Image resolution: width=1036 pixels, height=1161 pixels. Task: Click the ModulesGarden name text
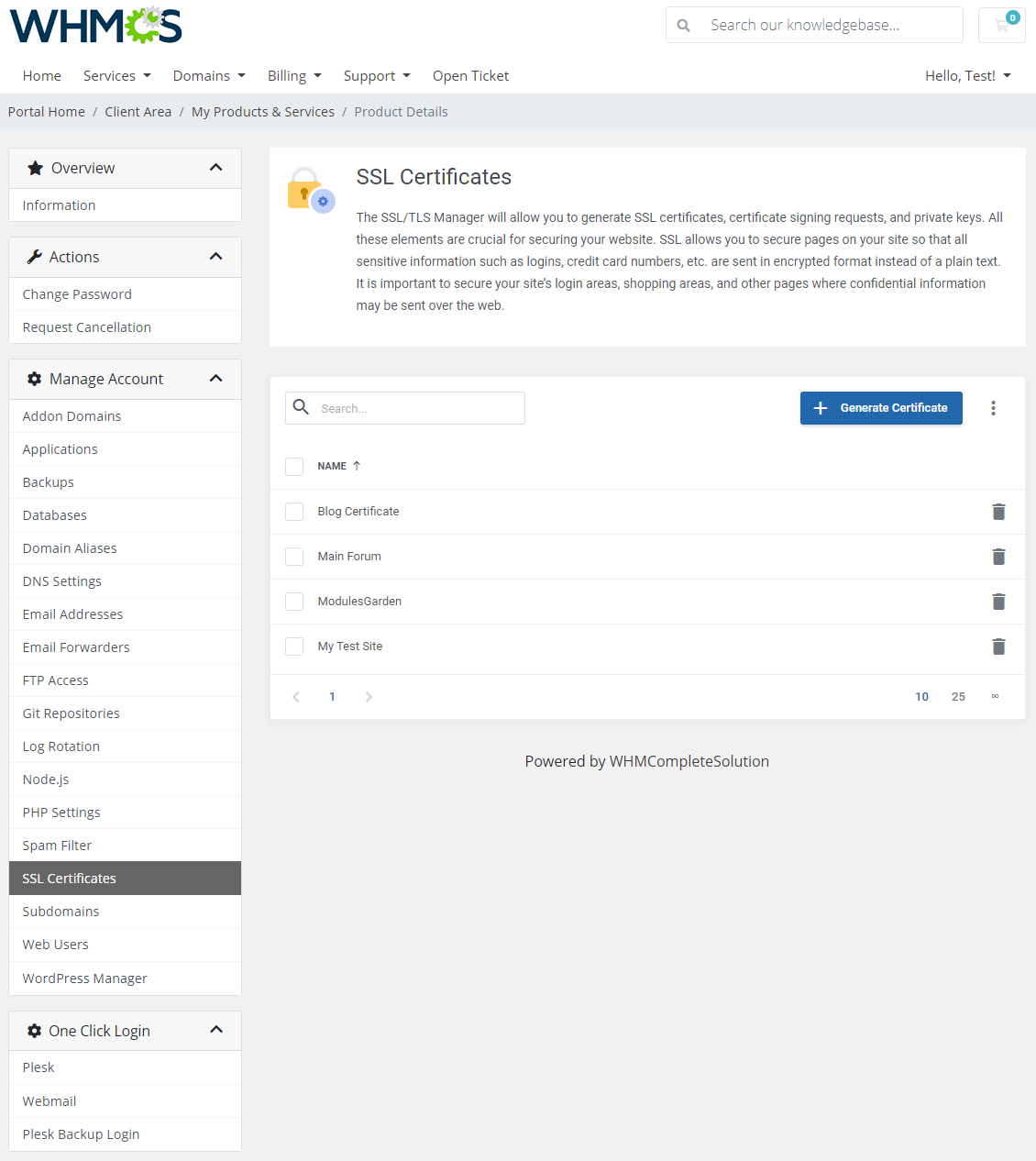click(x=359, y=602)
